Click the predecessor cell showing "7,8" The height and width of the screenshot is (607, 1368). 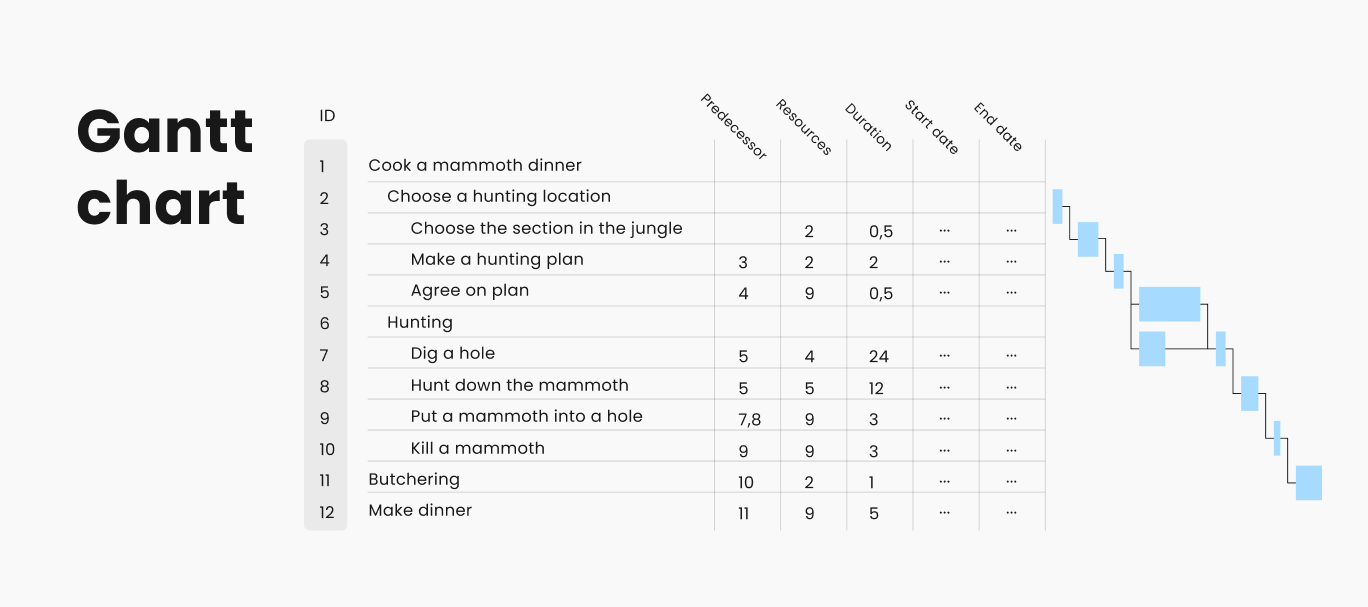tap(748, 419)
